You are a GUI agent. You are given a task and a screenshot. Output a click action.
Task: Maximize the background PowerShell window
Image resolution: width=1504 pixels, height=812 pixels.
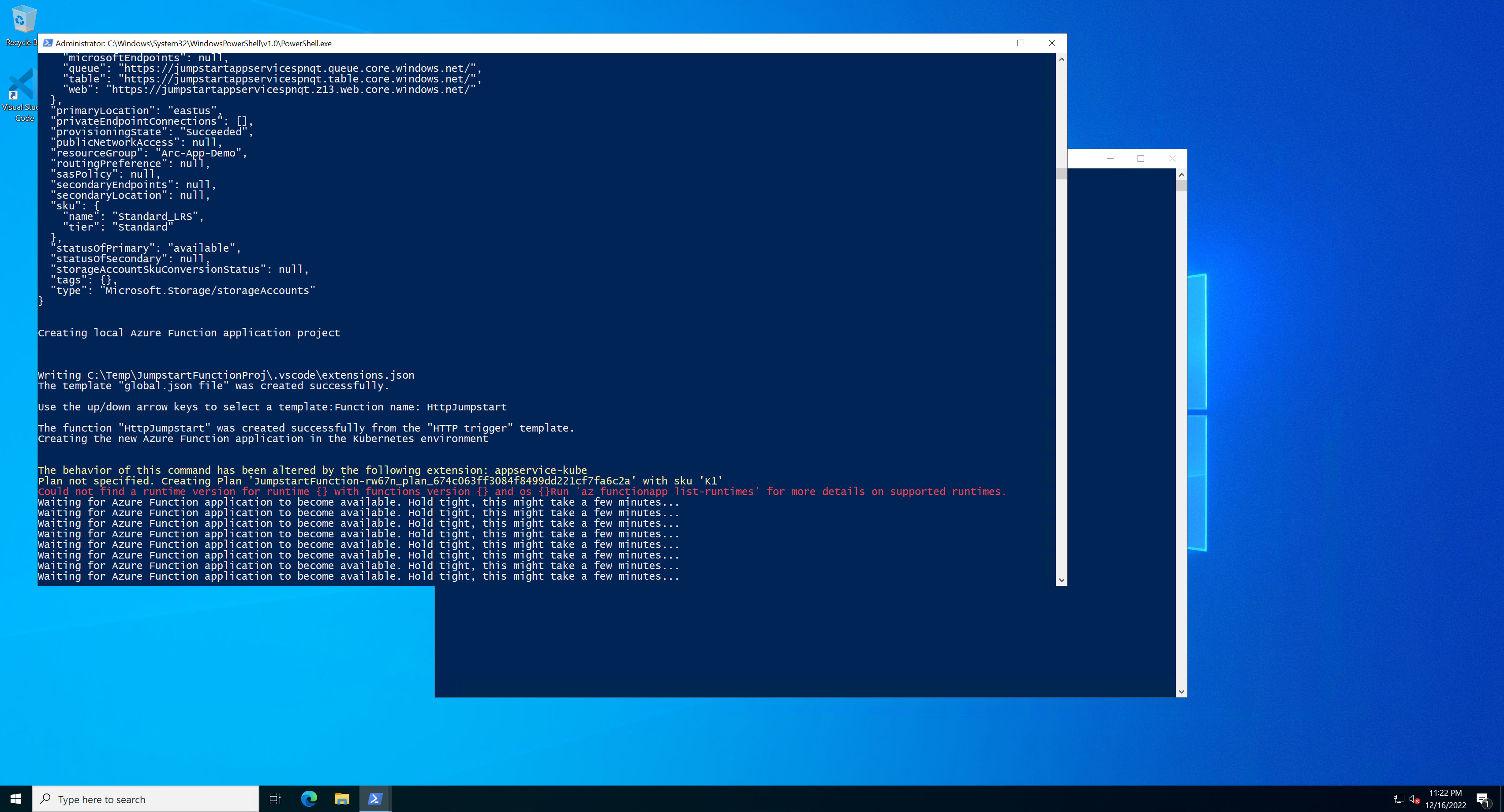coord(1141,159)
